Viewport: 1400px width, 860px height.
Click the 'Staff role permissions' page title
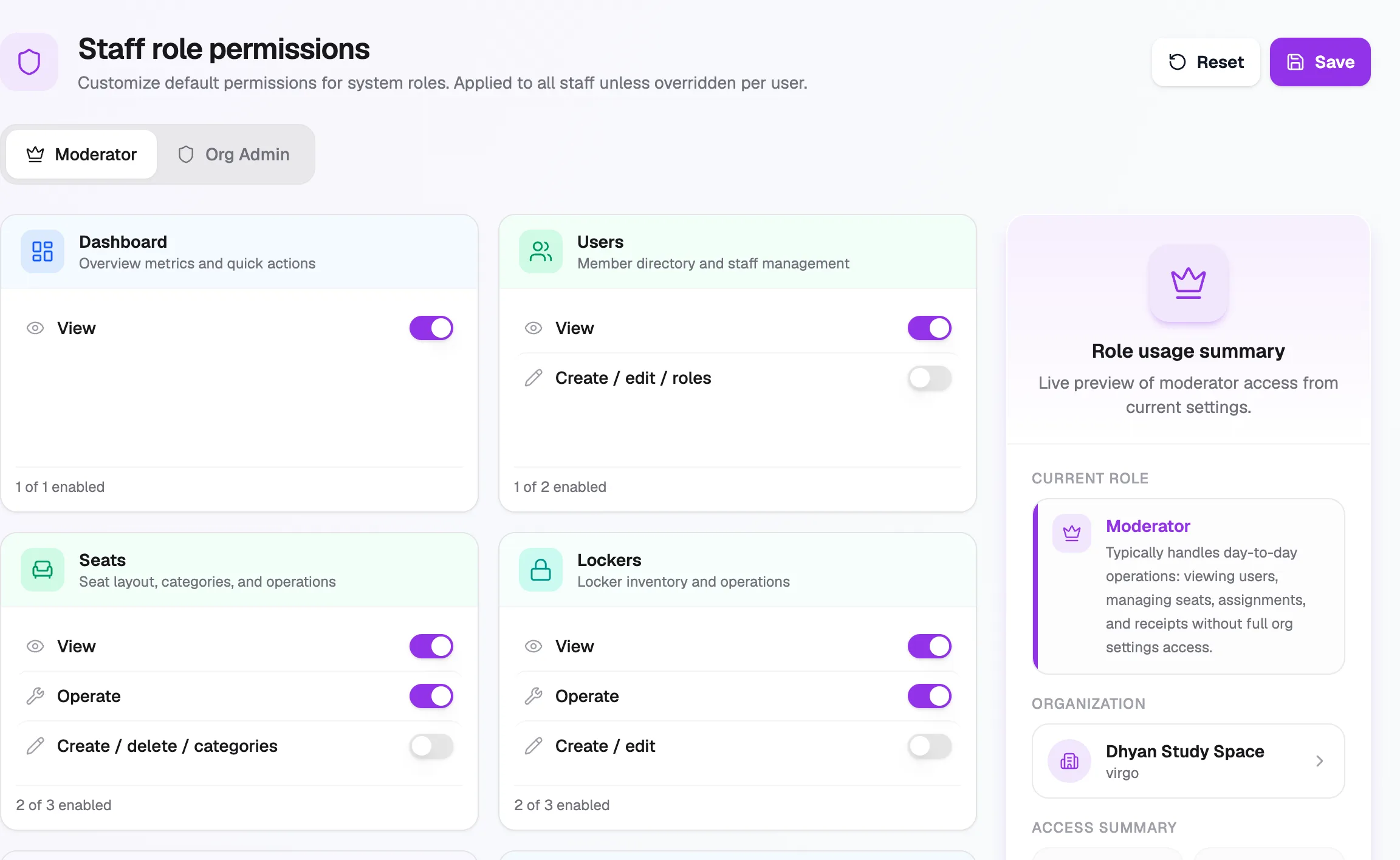(x=224, y=49)
